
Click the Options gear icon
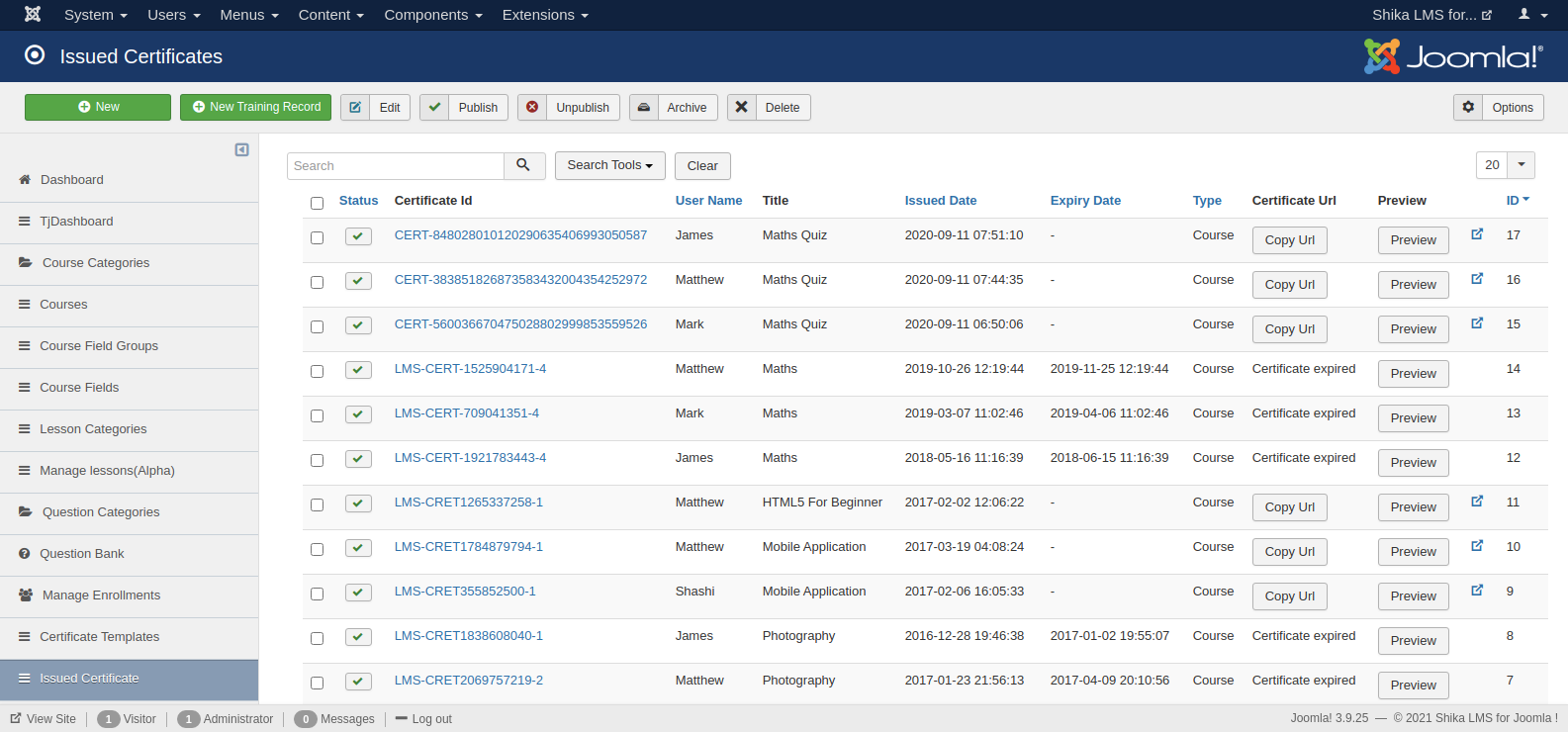1468,107
